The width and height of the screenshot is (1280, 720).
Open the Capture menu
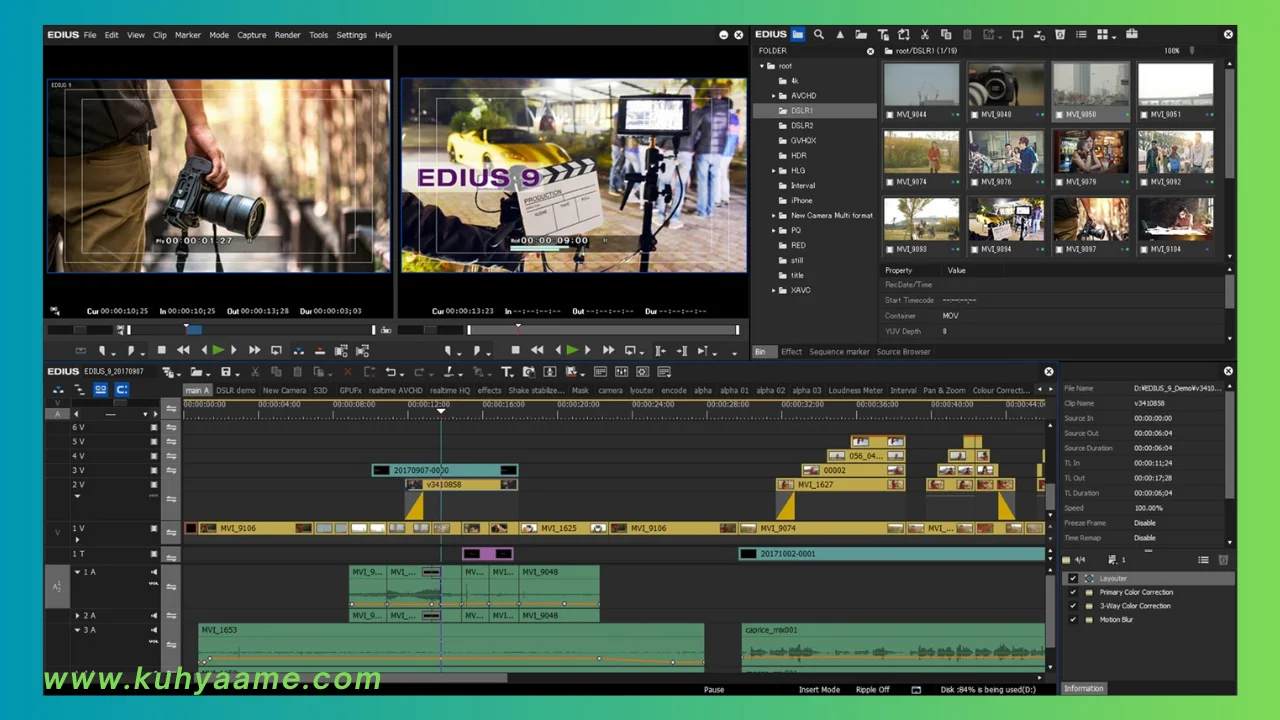click(252, 35)
